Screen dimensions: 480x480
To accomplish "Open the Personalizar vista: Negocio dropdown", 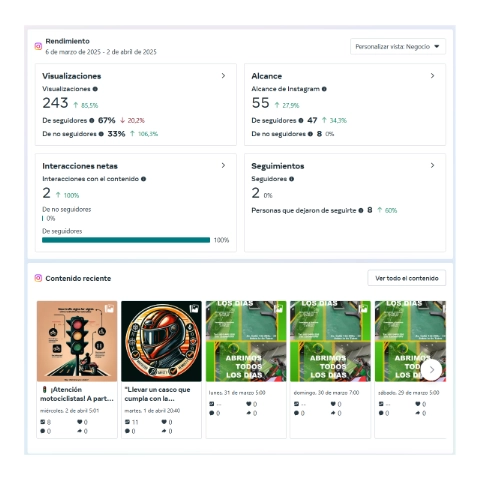I will pyautogui.click(x=398, y=47).
